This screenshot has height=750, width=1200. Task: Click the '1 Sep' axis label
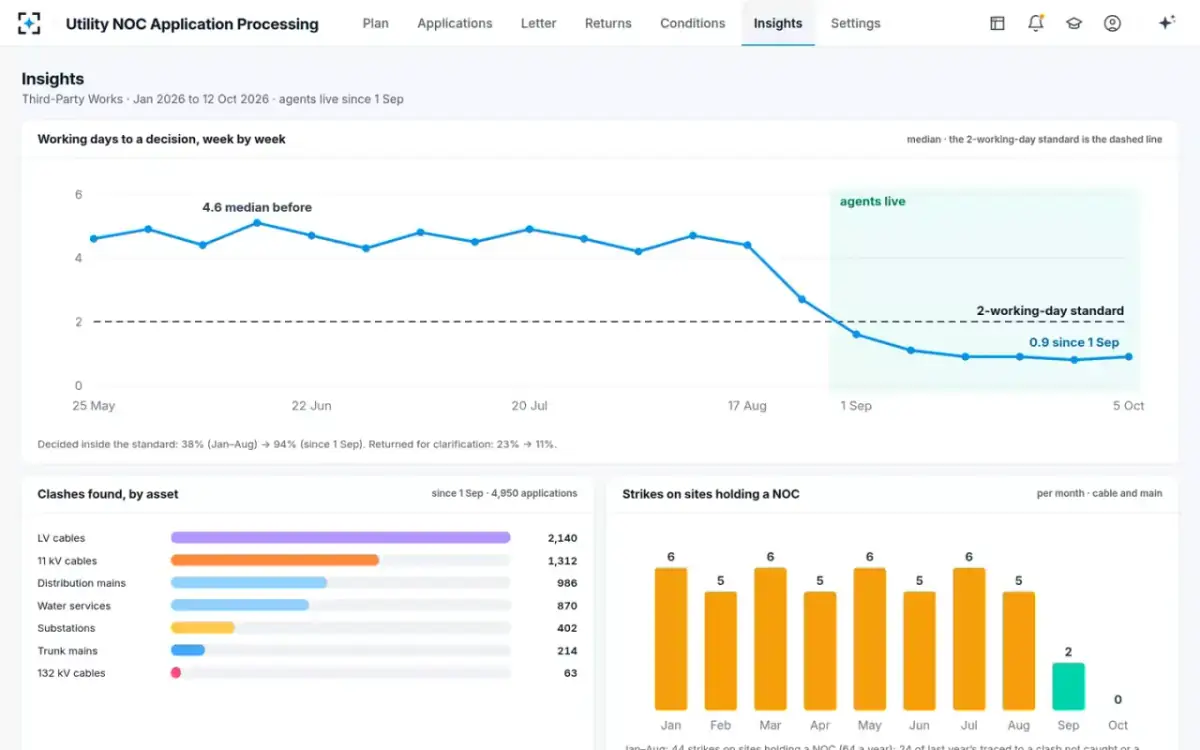click(x=856, y=406)
